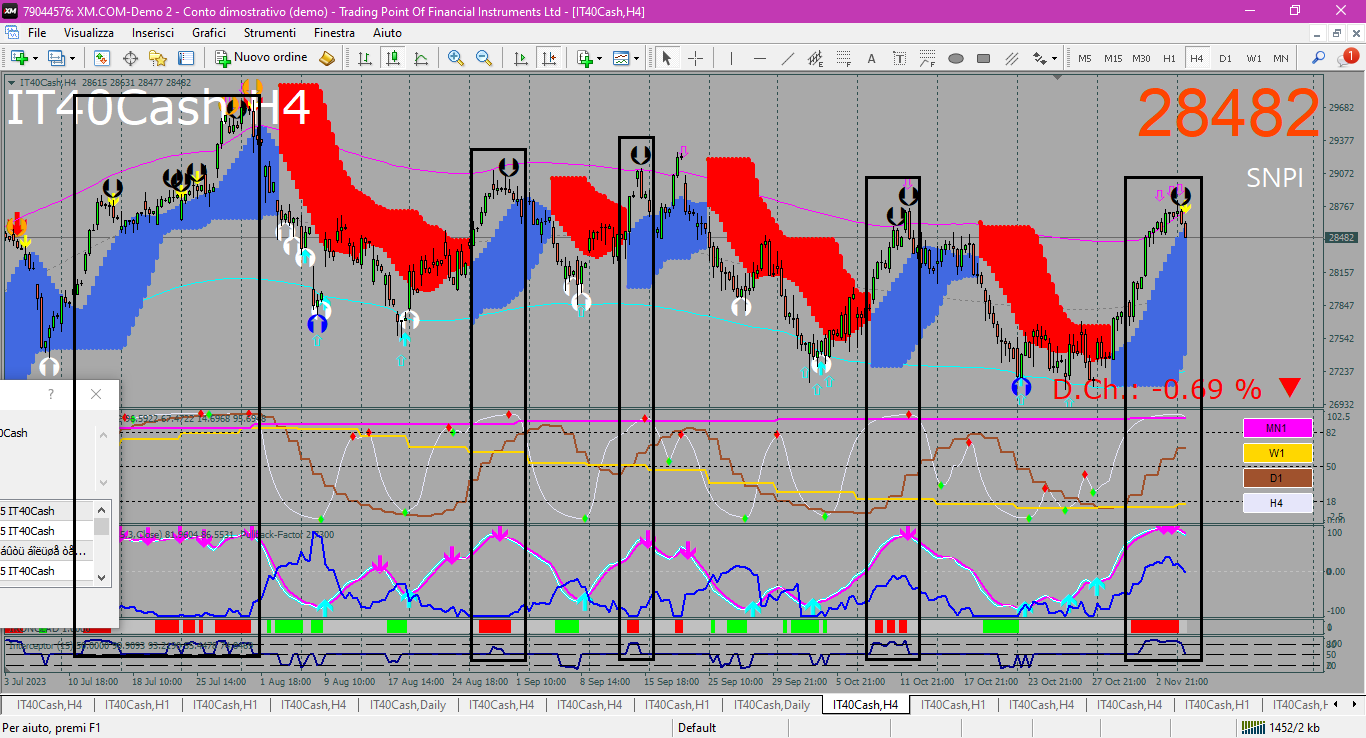Screen dimensions: 1366x738
Task: Toggle chart Auto Scroll
Action: click(x=520, y=58)
